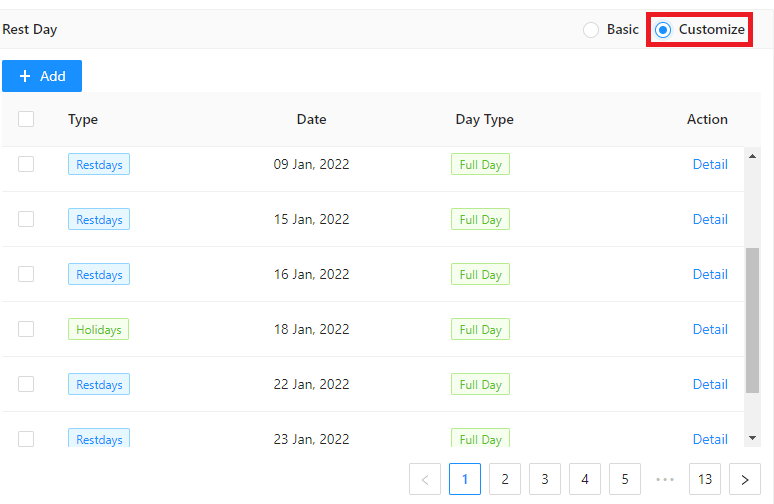The height and width of the screenshot is (504, 774).
Task: Click the Add button with plus icon
Action: point(42,76)
